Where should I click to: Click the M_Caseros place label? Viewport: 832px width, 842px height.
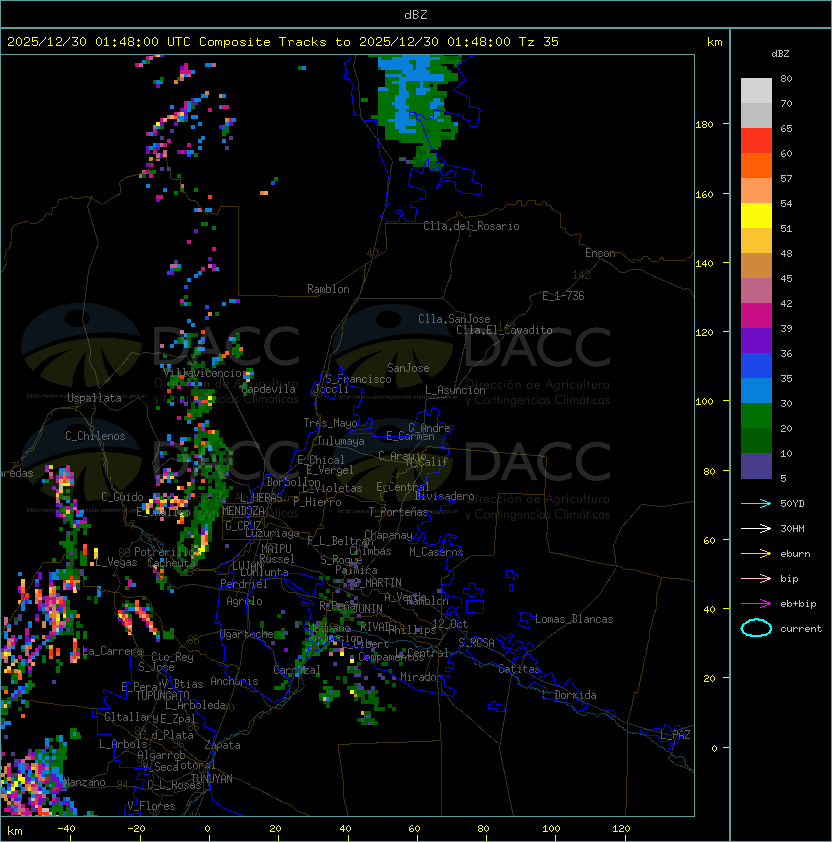click(436, 552)
